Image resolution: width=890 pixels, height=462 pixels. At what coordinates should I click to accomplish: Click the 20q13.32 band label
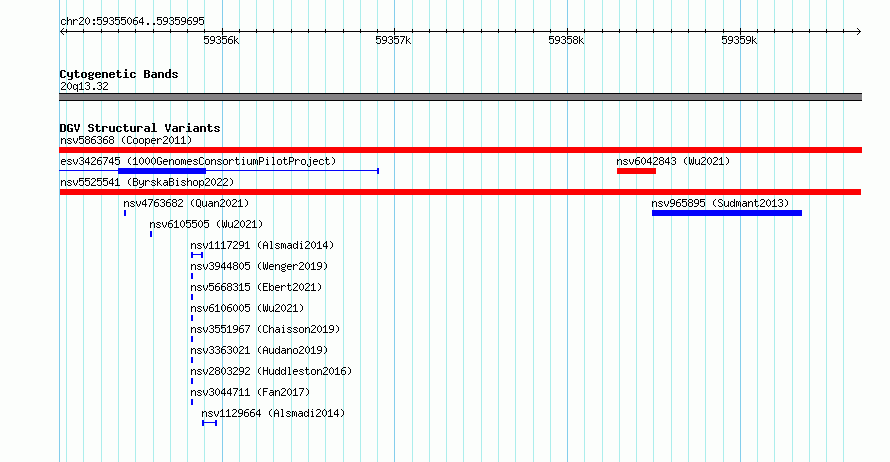tap(84, 86)
